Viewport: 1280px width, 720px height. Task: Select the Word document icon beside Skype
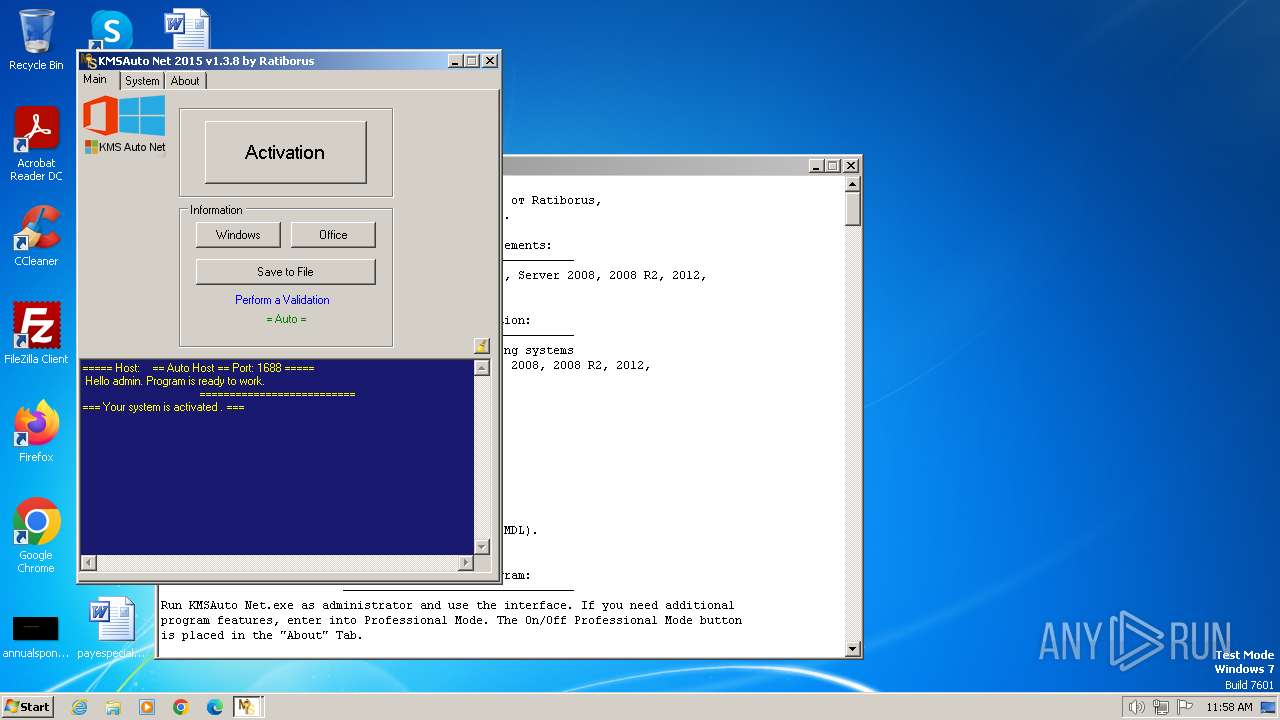click(187, 30)
